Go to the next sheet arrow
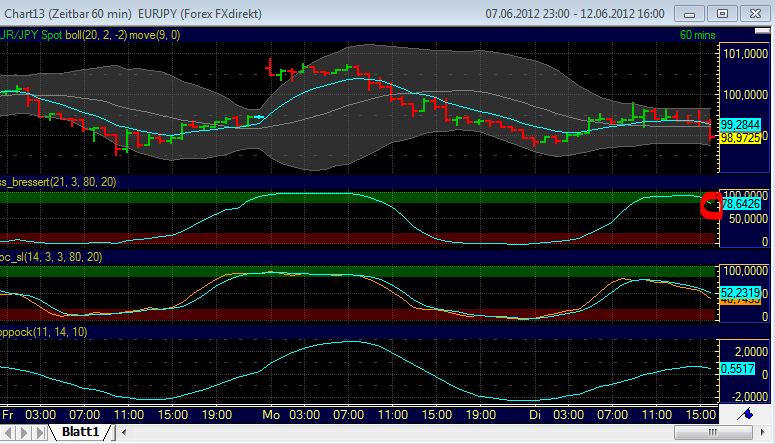The width and height of the screenshot is (775, 444). pyautogui.click(x=23, y=433)
